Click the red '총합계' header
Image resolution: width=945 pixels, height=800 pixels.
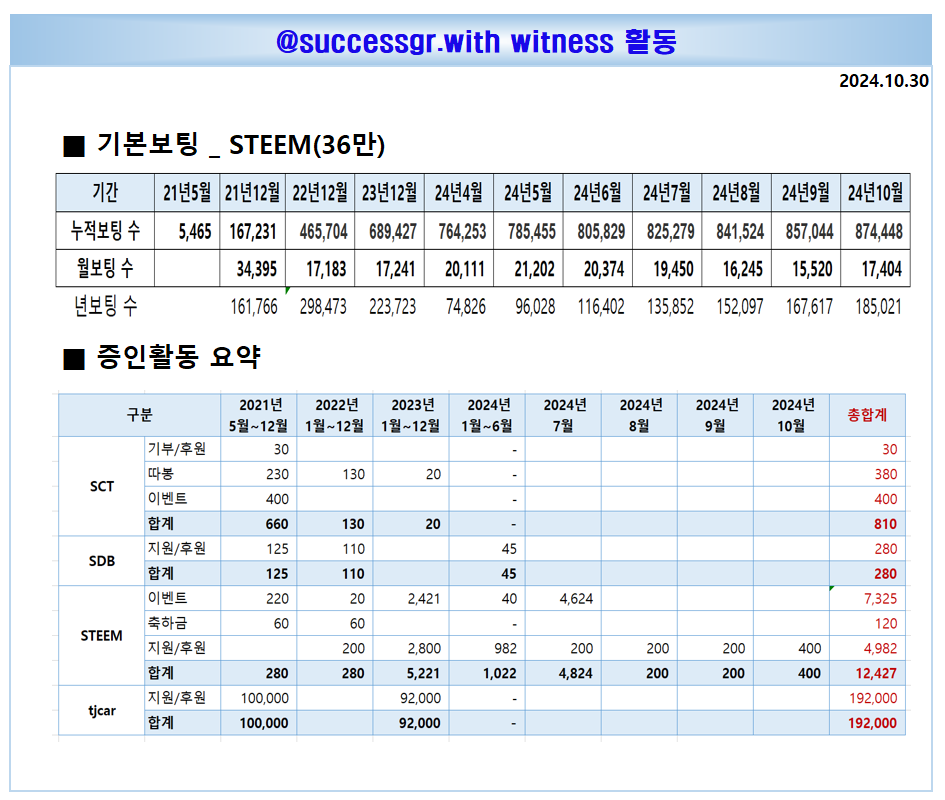(x=867, y=415)
